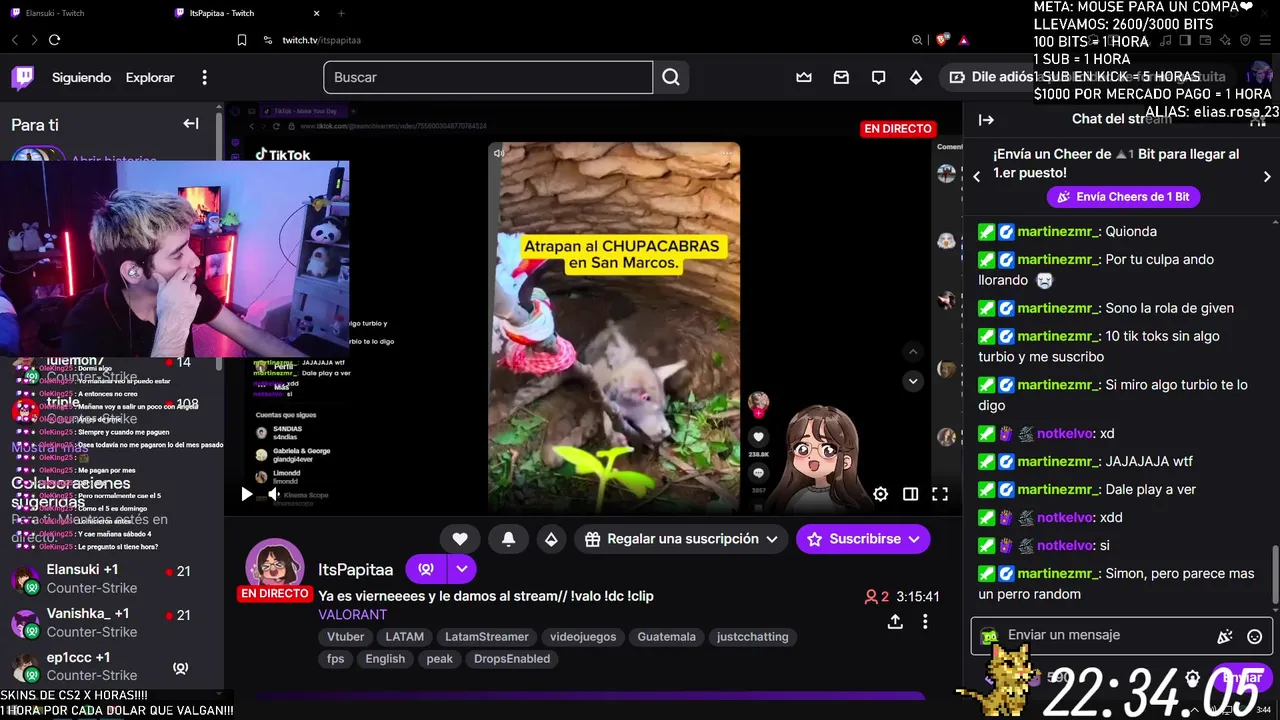Screen dimensions: 1280x720
Task: Open stream options three-dot menu
Action: click(x=925, y=621)
